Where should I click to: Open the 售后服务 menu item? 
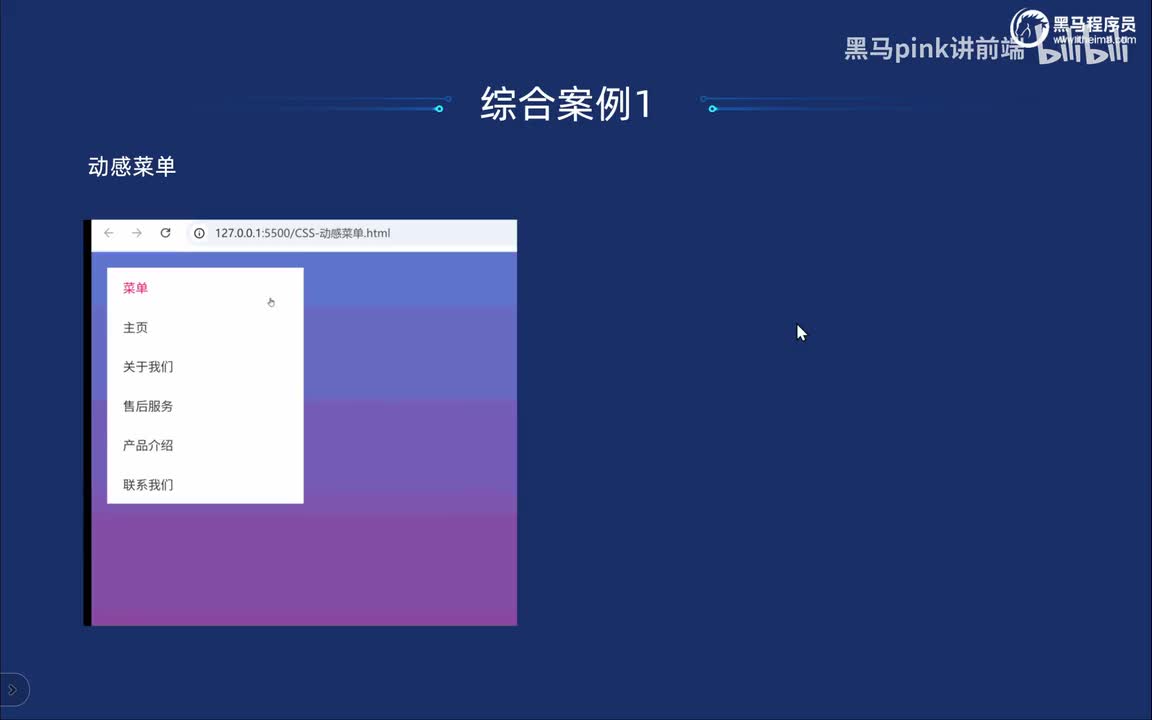click(148, 406)
